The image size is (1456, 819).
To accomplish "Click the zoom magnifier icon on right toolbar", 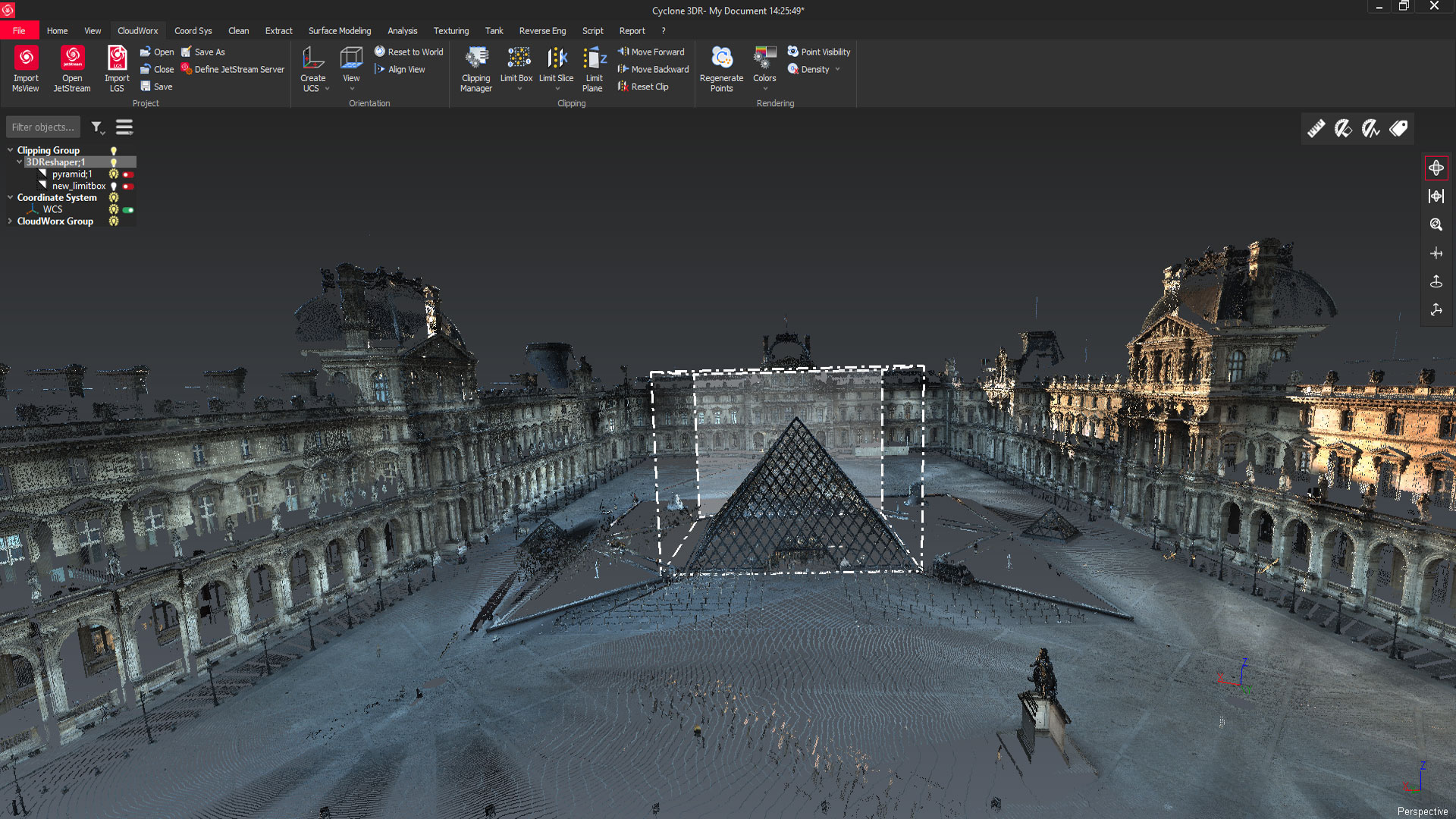I will pyautogui.click(x=1436, y=224).
